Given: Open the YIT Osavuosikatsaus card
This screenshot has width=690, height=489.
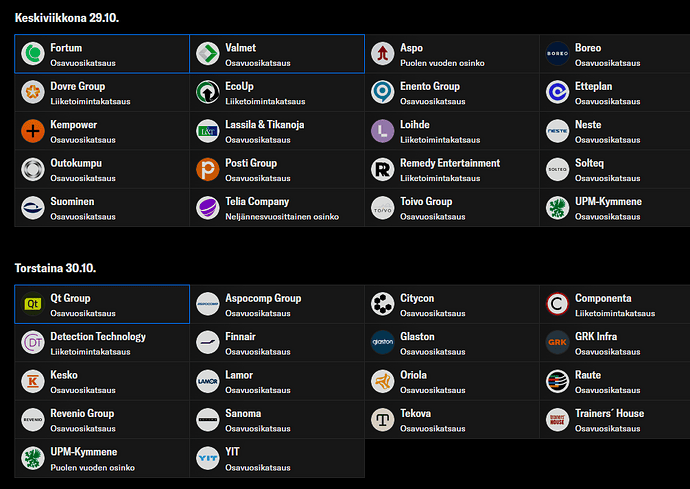Looking at the screenshot, I should (x=277, y=458).
